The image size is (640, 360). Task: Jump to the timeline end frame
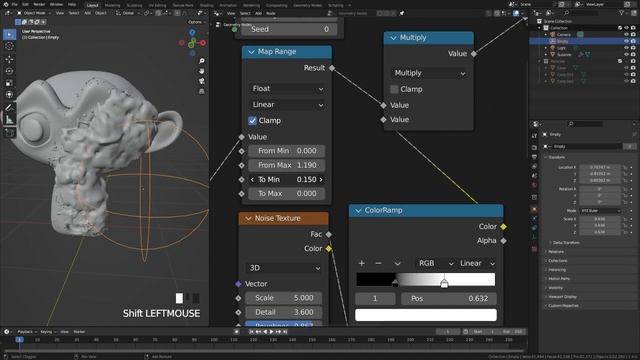285,332
